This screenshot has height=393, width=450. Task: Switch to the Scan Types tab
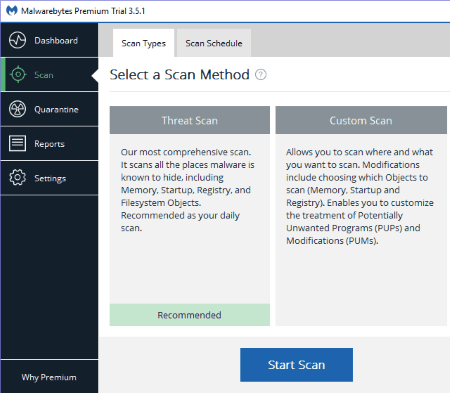point(143,43)
